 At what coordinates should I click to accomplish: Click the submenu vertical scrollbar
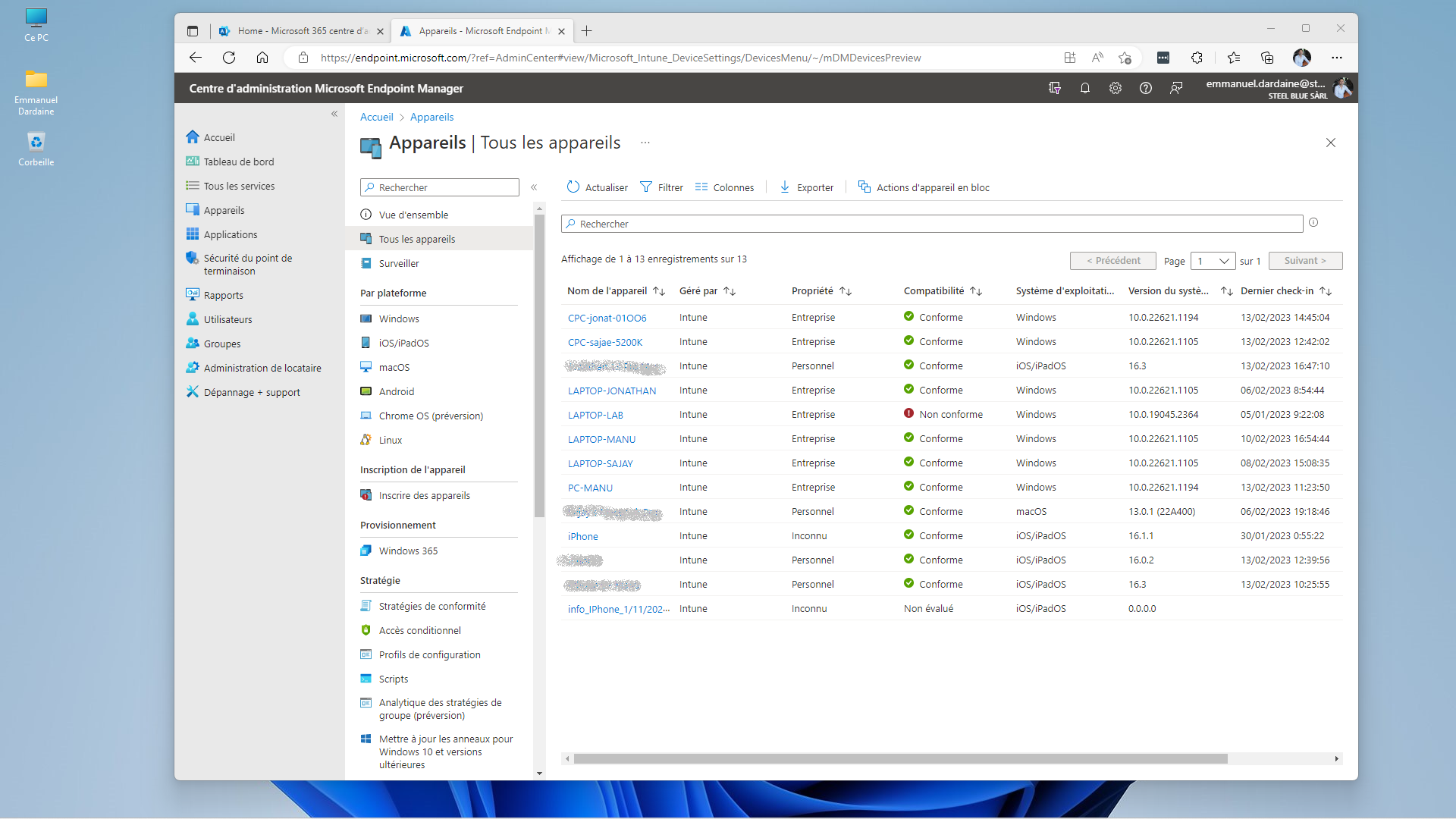(539, 366)
